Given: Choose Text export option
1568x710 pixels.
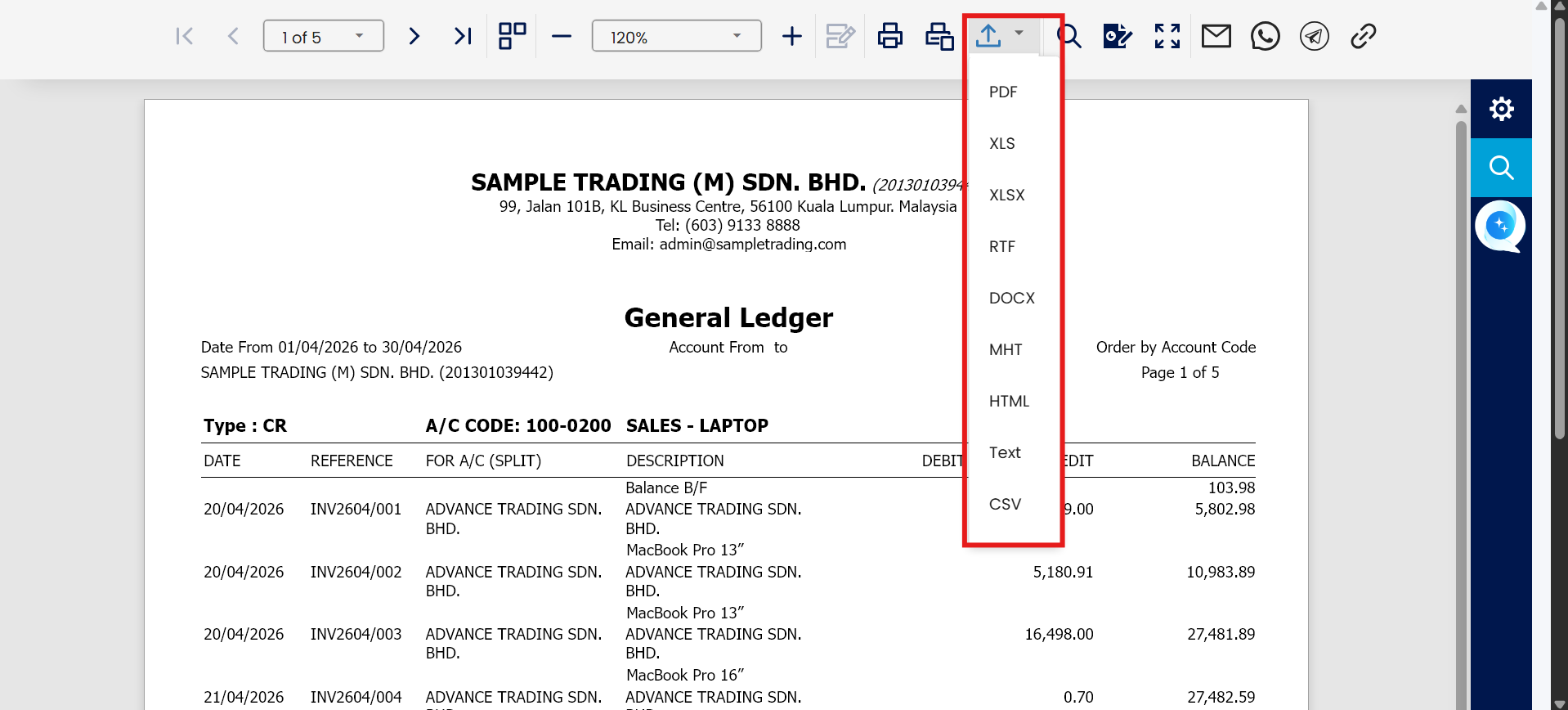Looking at the screenshot, I should [1013, 452].
